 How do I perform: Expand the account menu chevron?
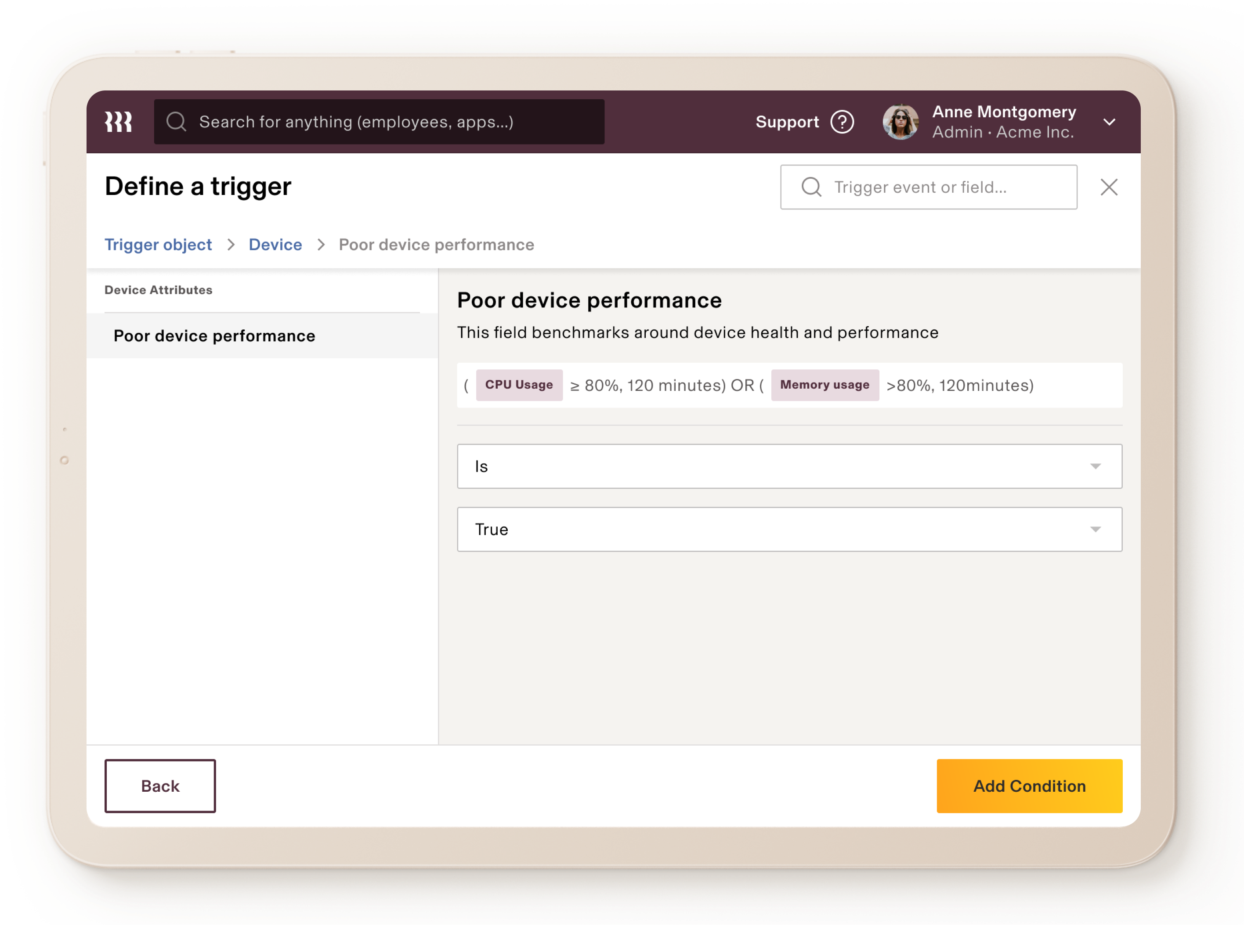tap(1109, 122)
